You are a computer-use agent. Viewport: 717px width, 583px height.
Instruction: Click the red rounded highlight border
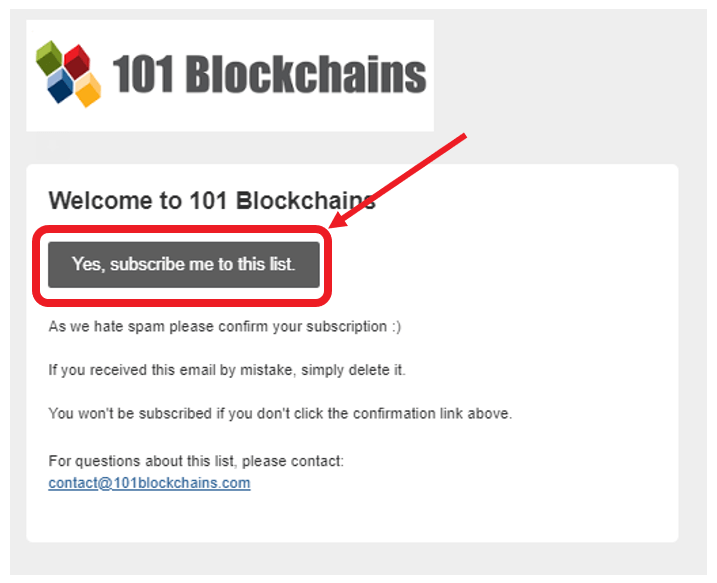tap(182, 228)
